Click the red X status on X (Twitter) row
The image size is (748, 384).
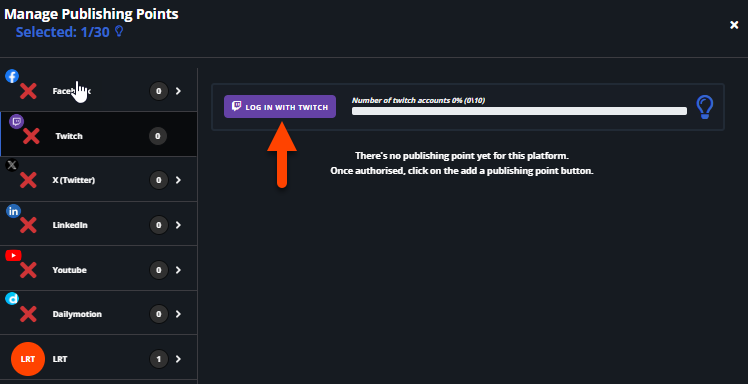(x=28, y=180)
